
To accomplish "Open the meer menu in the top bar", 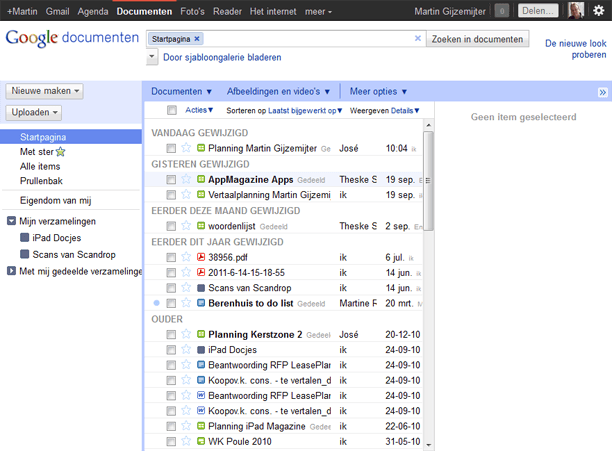I will (318, 11).
